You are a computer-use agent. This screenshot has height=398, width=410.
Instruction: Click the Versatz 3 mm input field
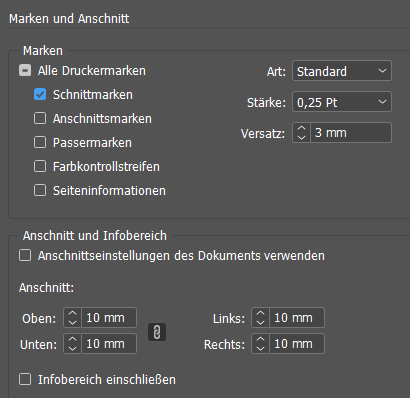tap(351, 133)
